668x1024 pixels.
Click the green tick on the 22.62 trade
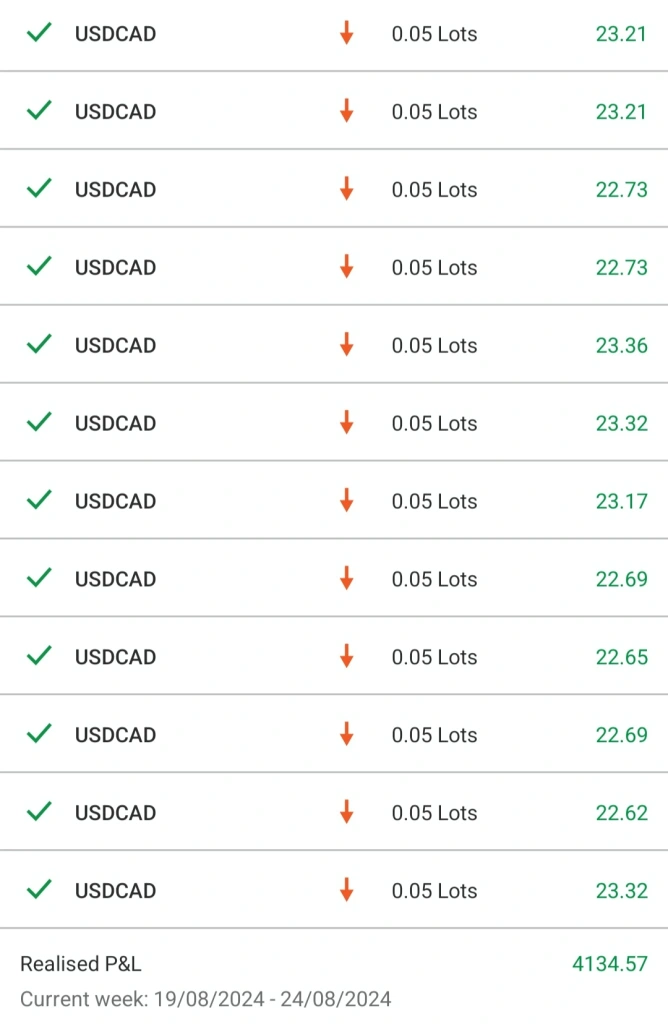39,813
